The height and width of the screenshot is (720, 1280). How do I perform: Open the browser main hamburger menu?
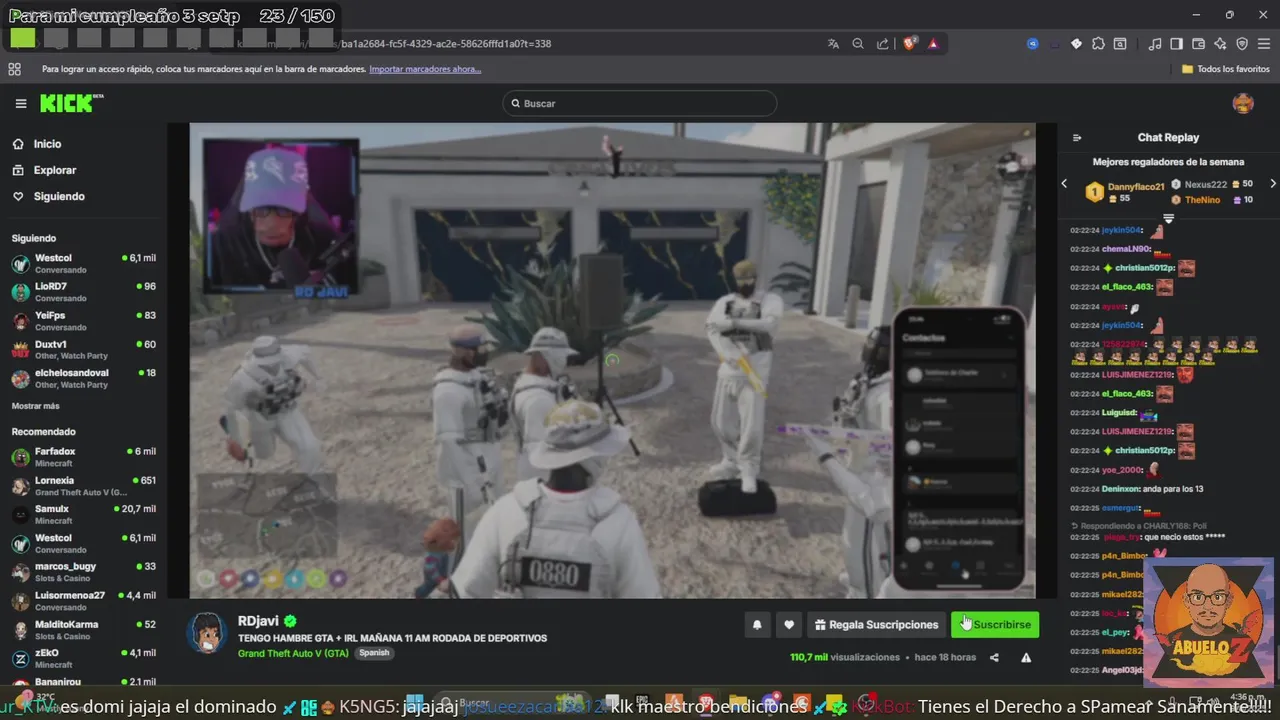click(1264, 44)
